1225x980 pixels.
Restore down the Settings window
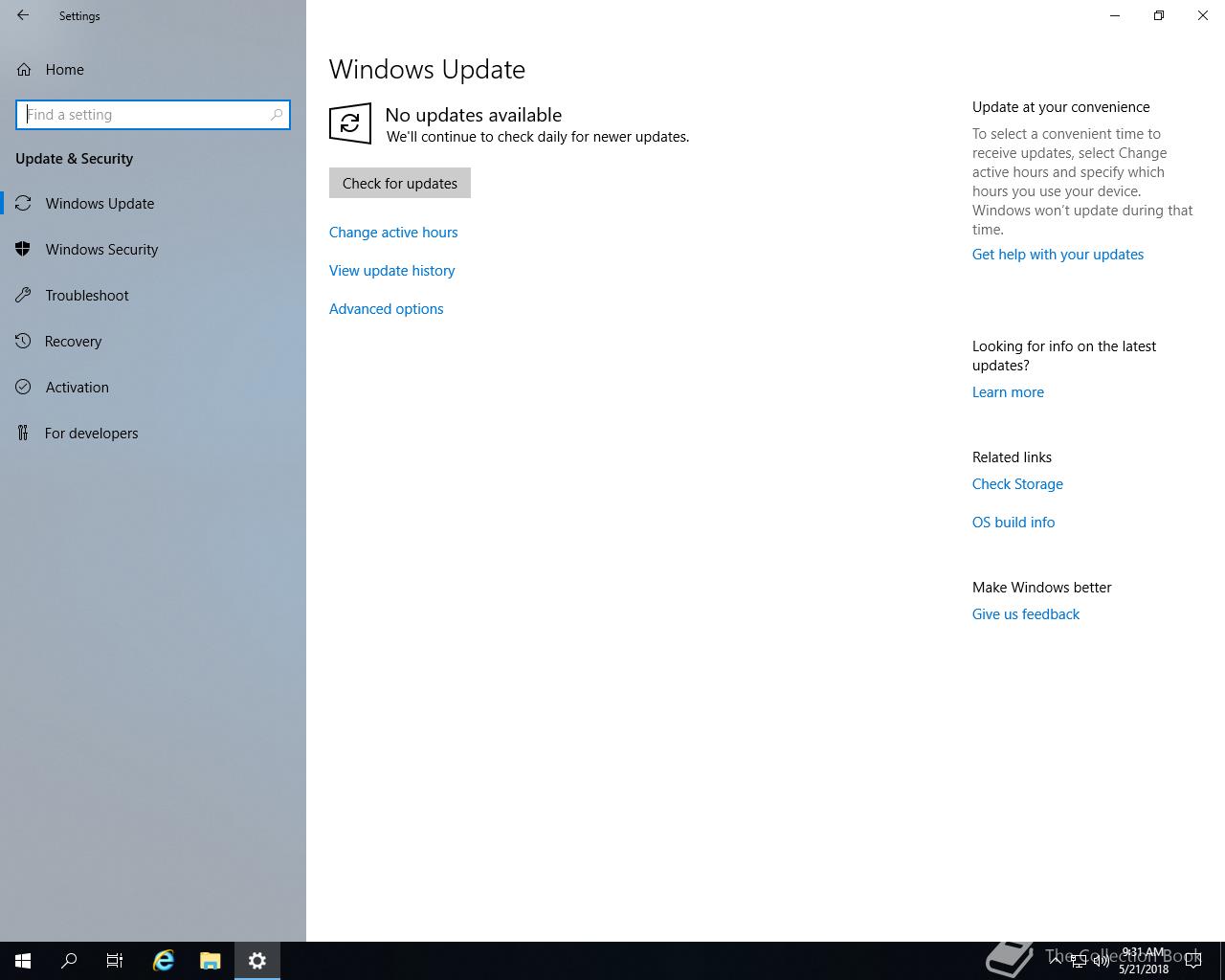[1159, 15]
